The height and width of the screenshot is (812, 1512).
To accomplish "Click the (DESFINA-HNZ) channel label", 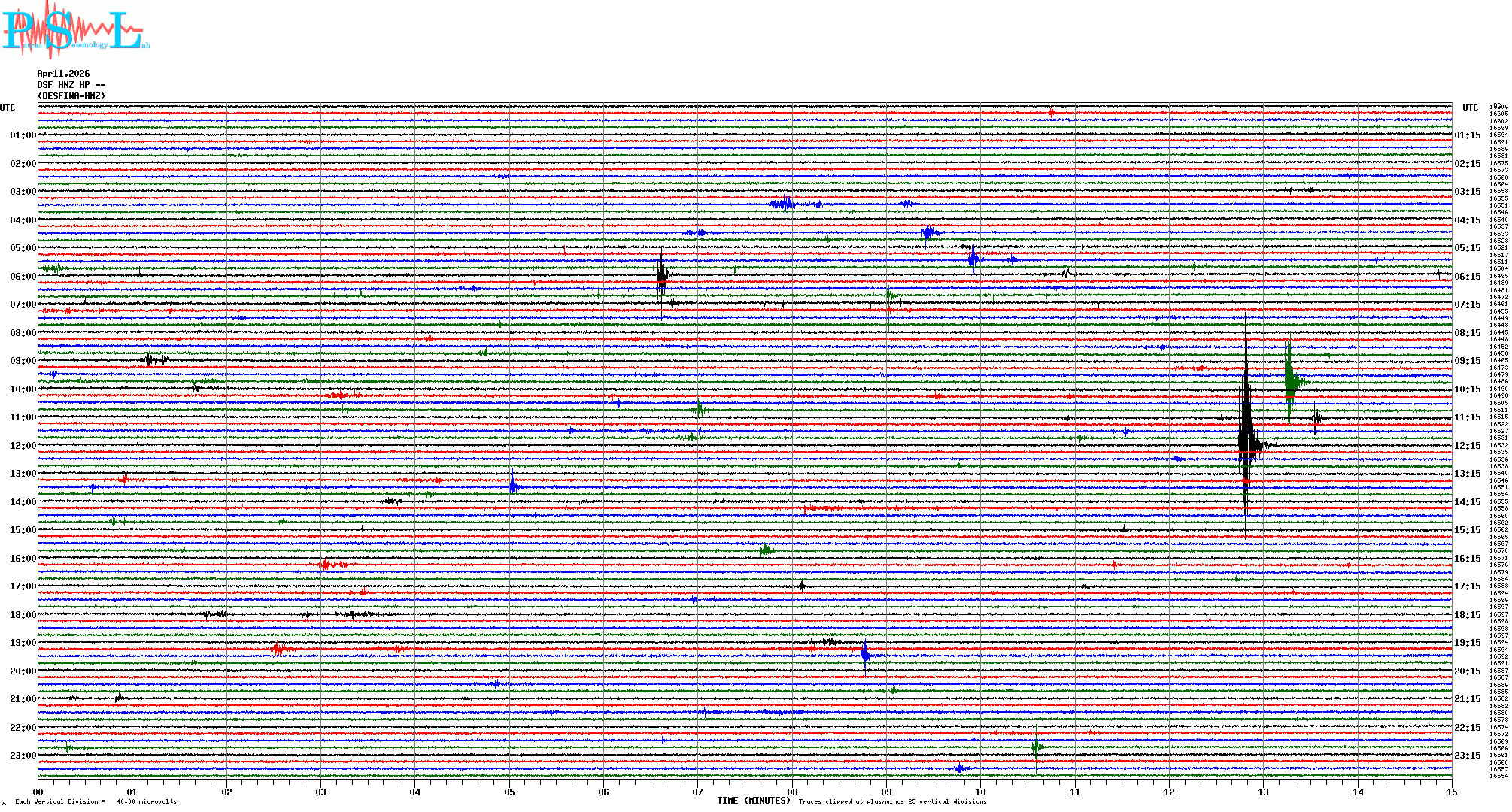I will point(71,96).
